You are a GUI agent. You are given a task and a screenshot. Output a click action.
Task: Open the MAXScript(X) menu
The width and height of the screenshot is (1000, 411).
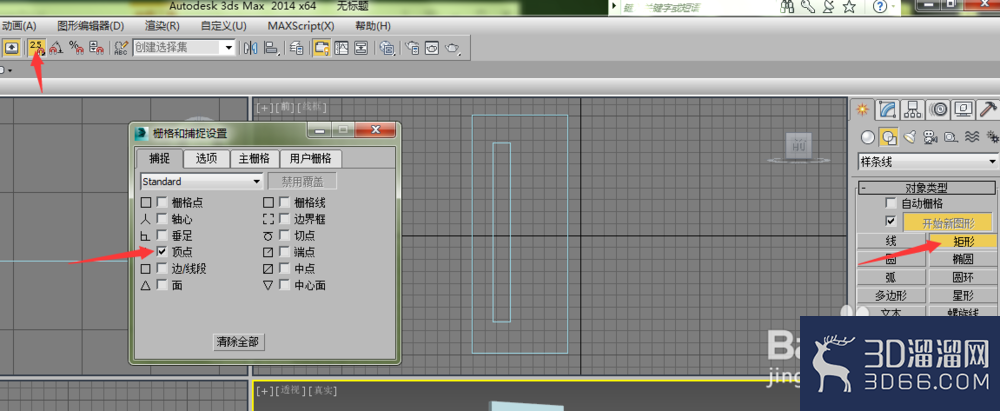300,26
